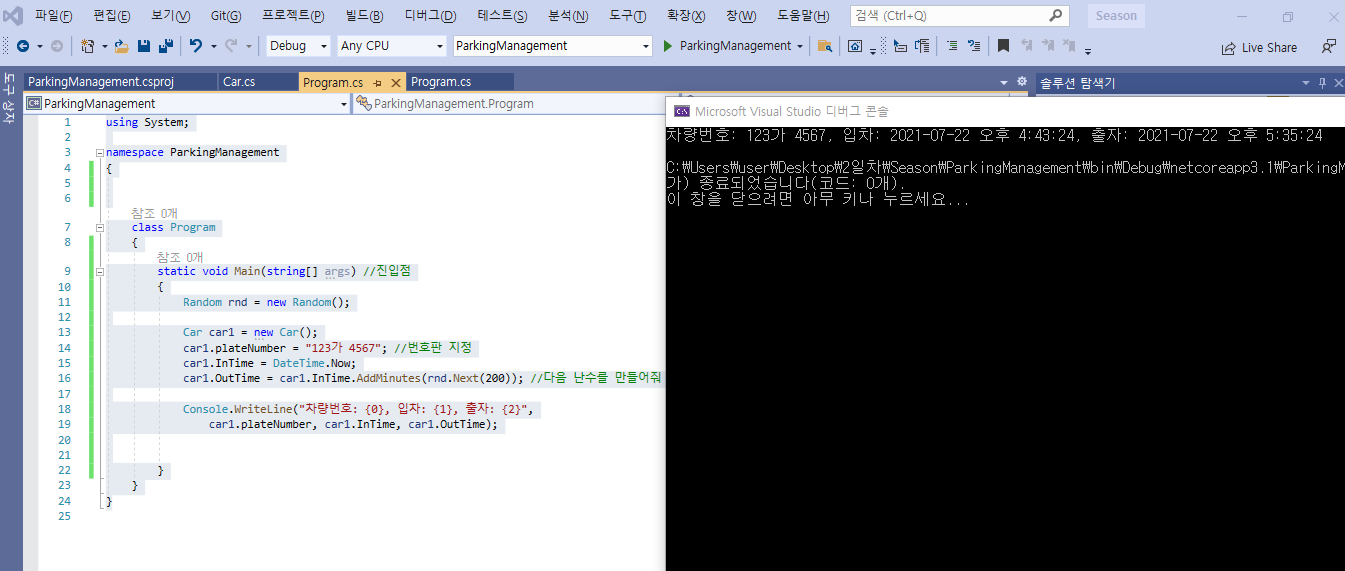Screen dimensions: 1345x571
Task: Open the 빌드(B) menu
Action: (364, 16)
